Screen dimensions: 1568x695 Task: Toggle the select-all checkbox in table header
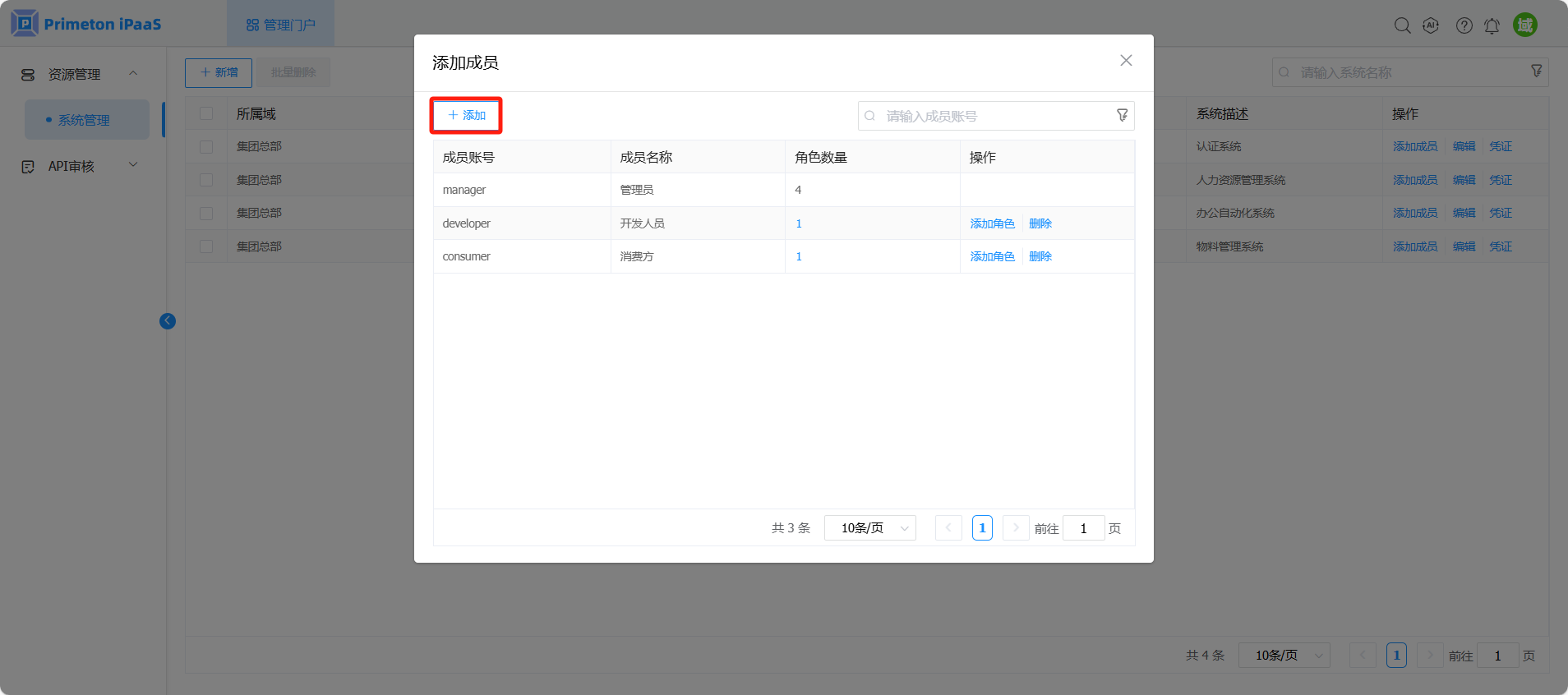206,113
